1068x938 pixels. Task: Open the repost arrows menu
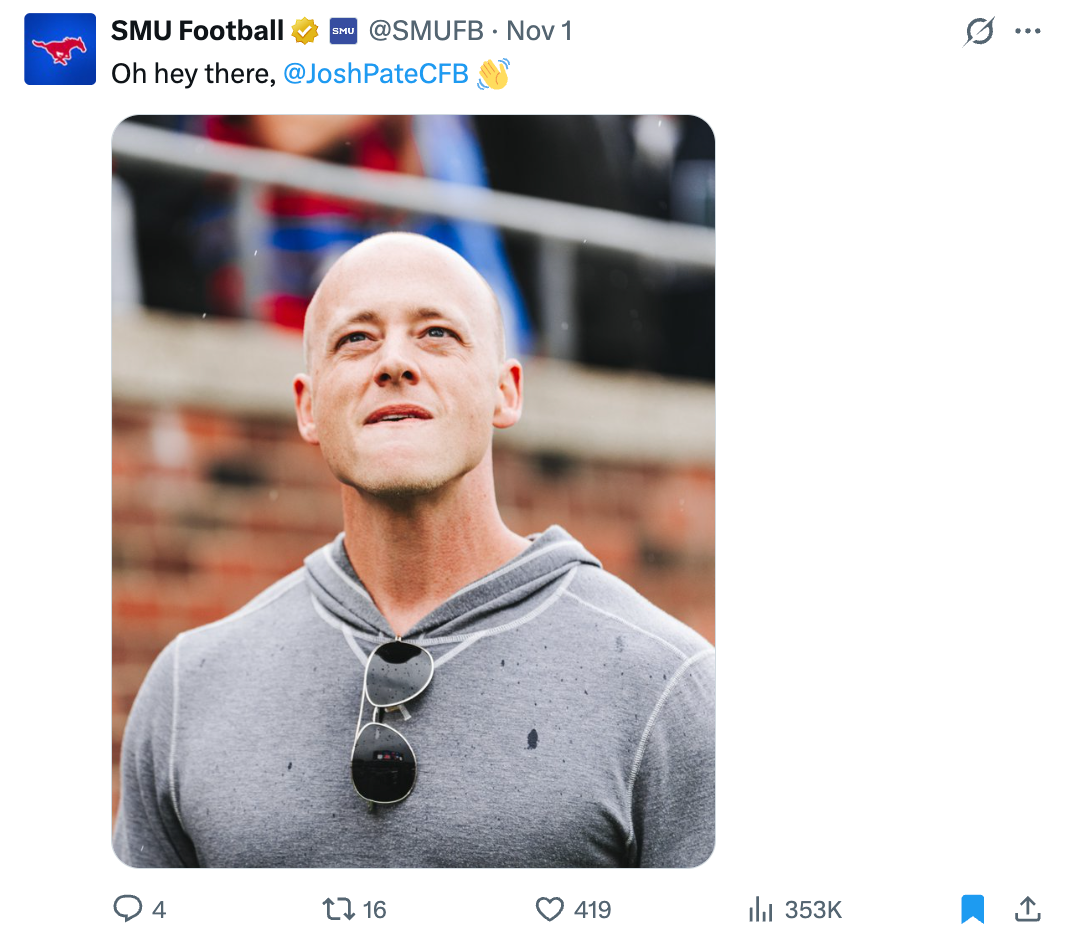(x=337, y=908)
